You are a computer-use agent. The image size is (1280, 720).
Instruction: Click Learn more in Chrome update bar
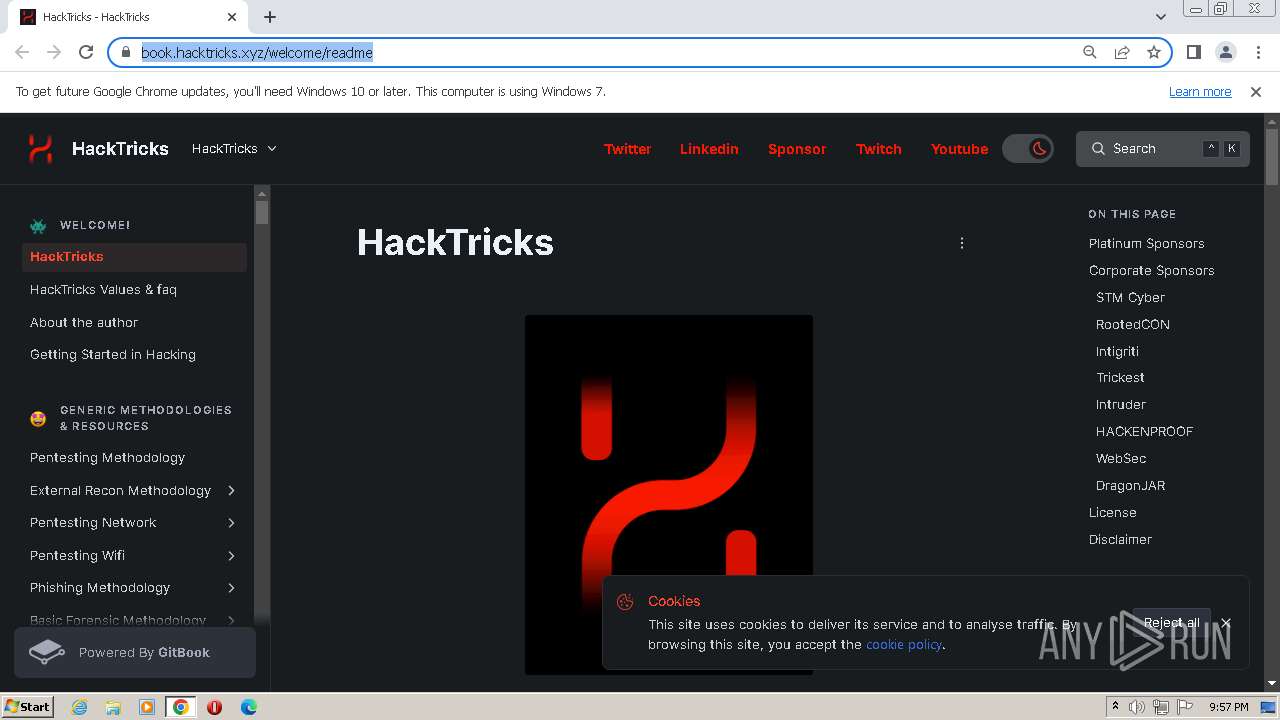1200,91
